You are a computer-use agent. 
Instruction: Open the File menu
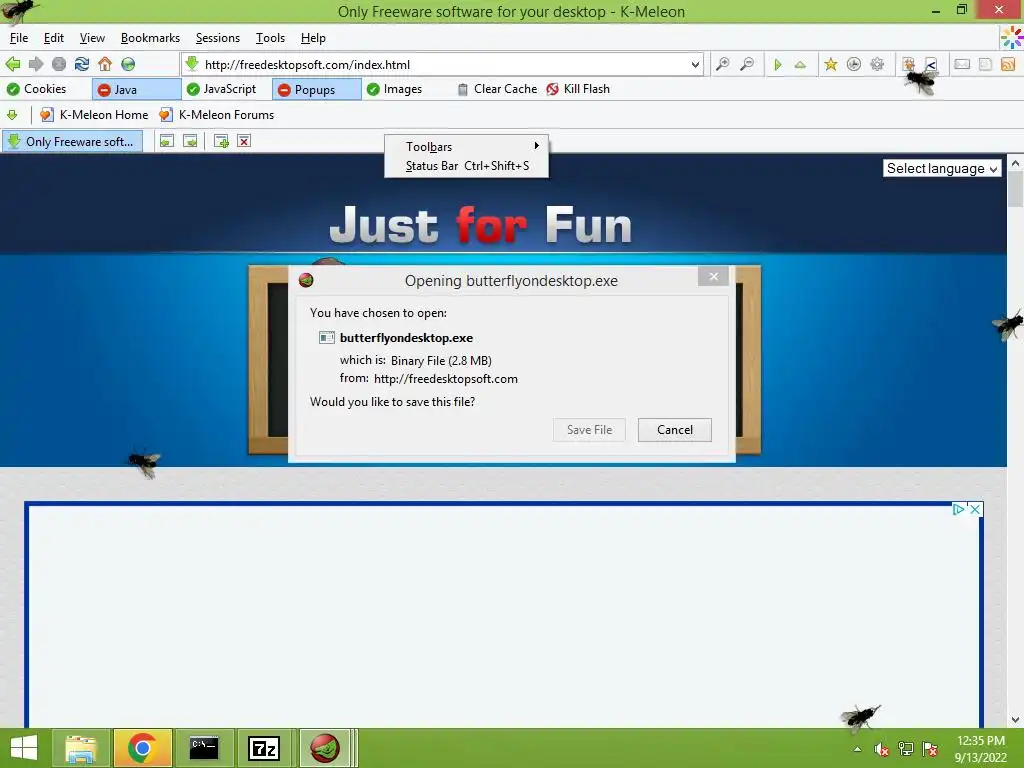point(19,38)
